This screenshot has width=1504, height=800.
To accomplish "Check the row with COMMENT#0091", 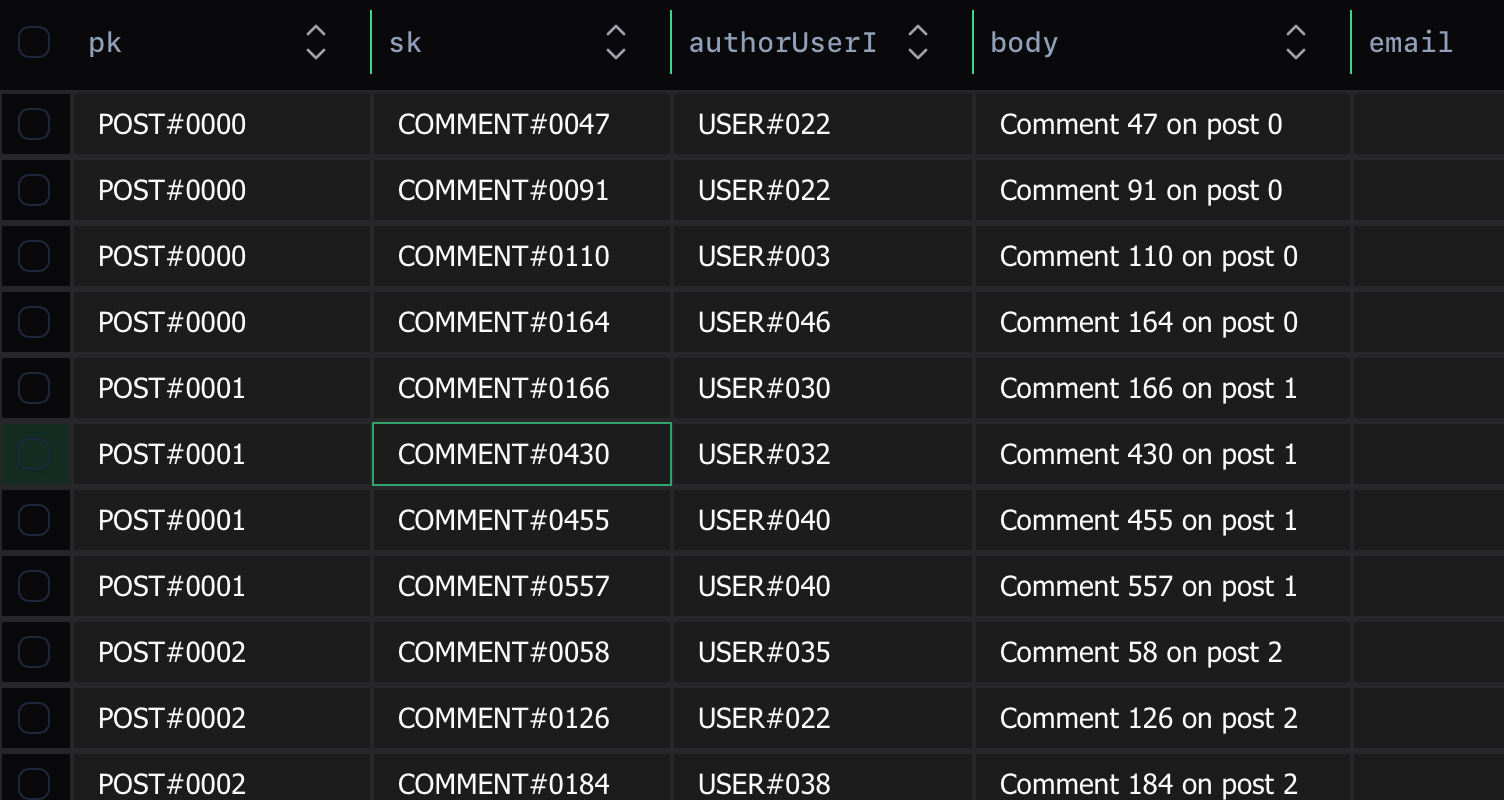I will 34,190.
